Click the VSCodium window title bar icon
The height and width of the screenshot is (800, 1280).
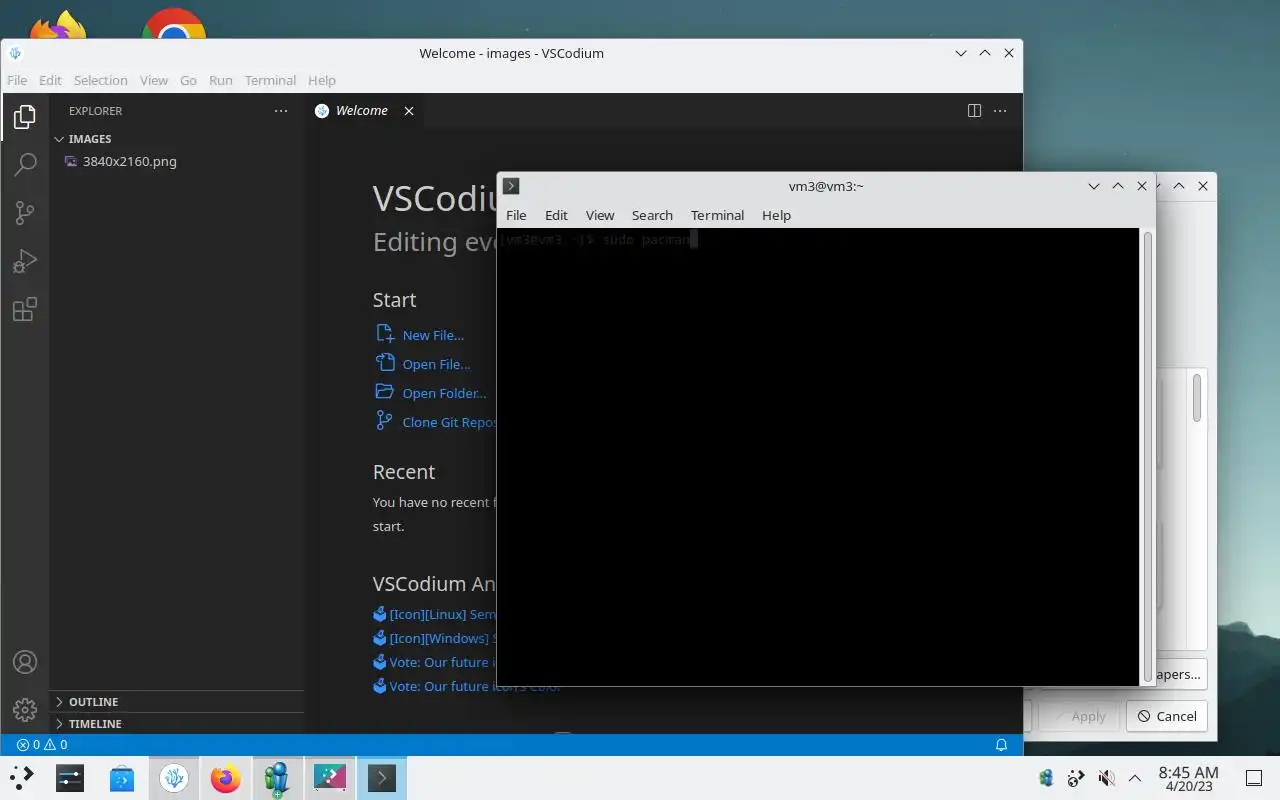click(x=15, y=53)
